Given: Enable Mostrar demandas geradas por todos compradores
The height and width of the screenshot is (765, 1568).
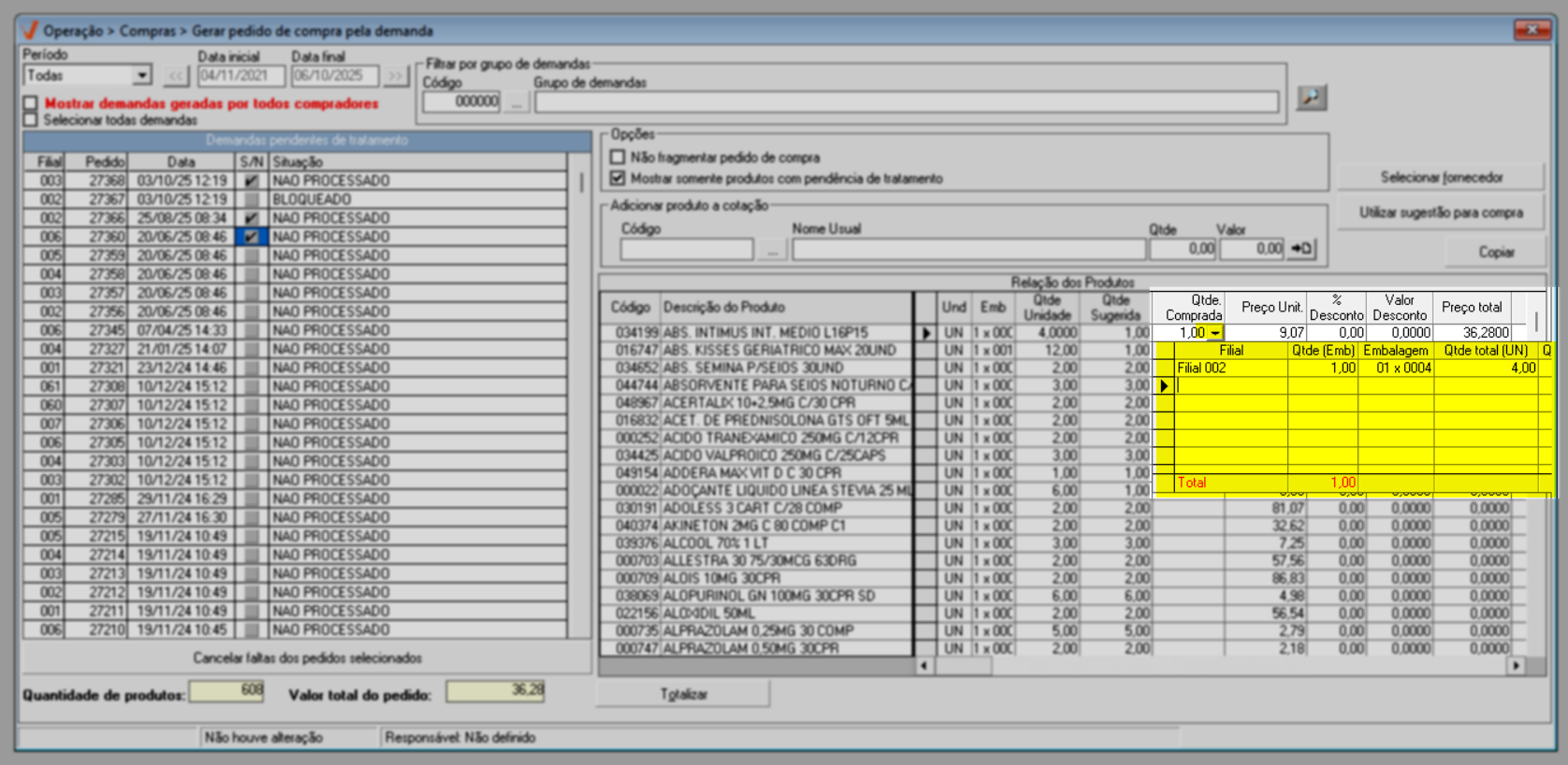Looking at the screenshot, I should (31, 103).
